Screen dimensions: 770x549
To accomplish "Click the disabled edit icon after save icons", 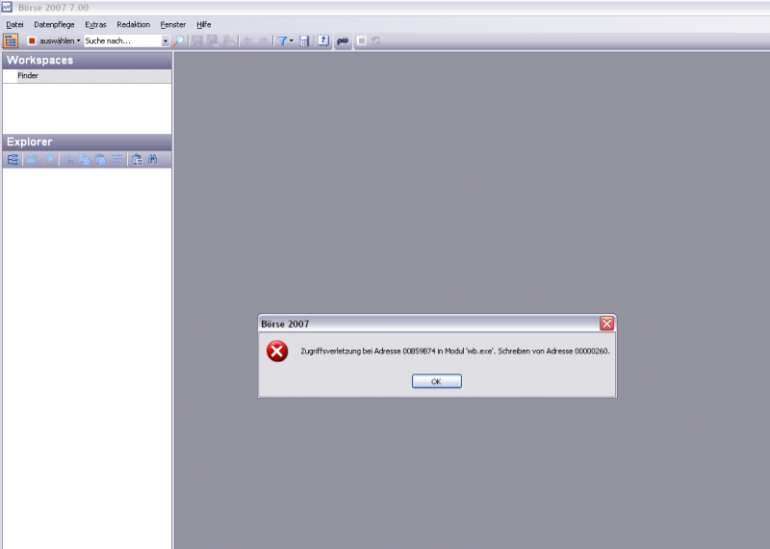I will [x=228, y=41].
